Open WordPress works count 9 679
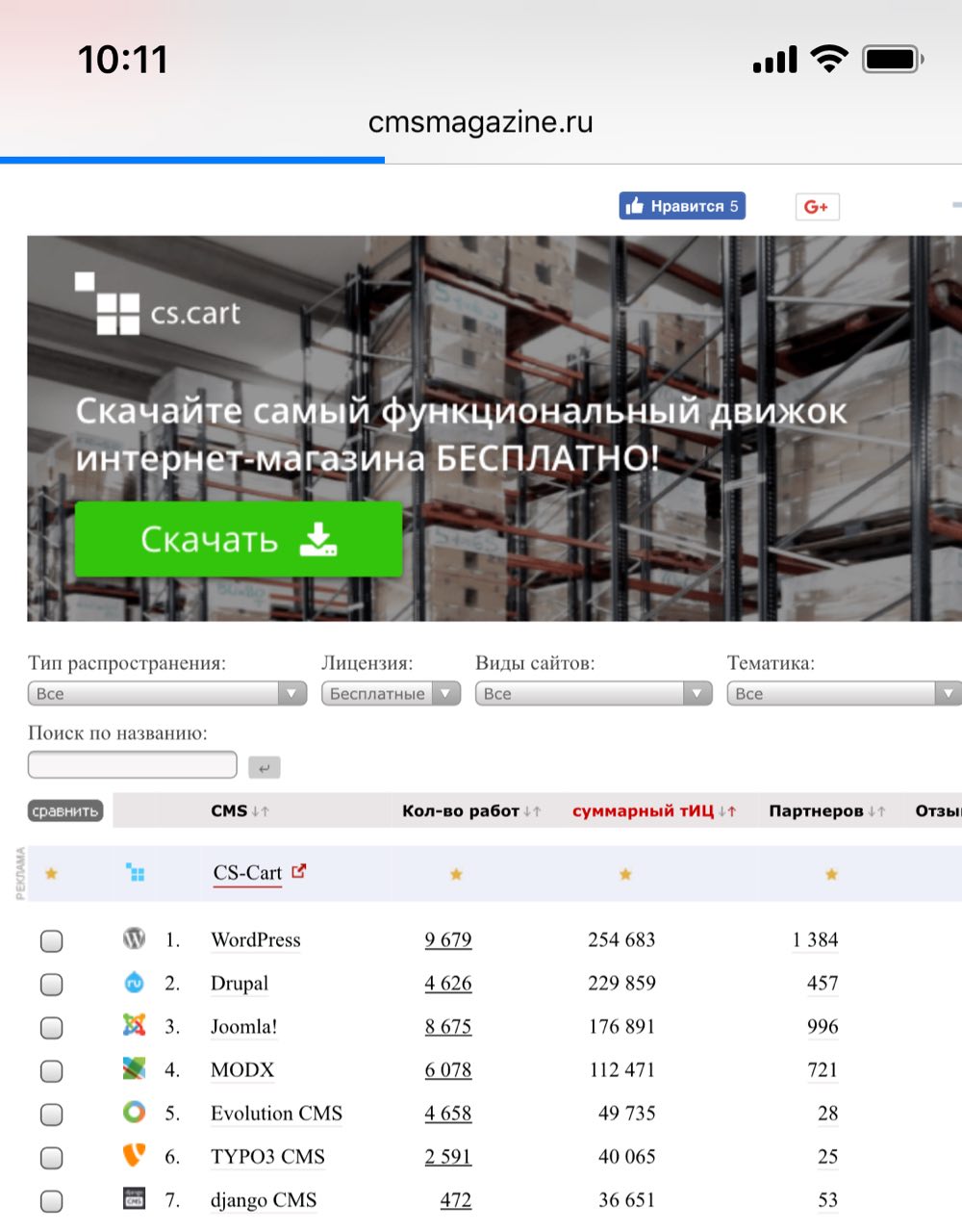 coord(448,940)
